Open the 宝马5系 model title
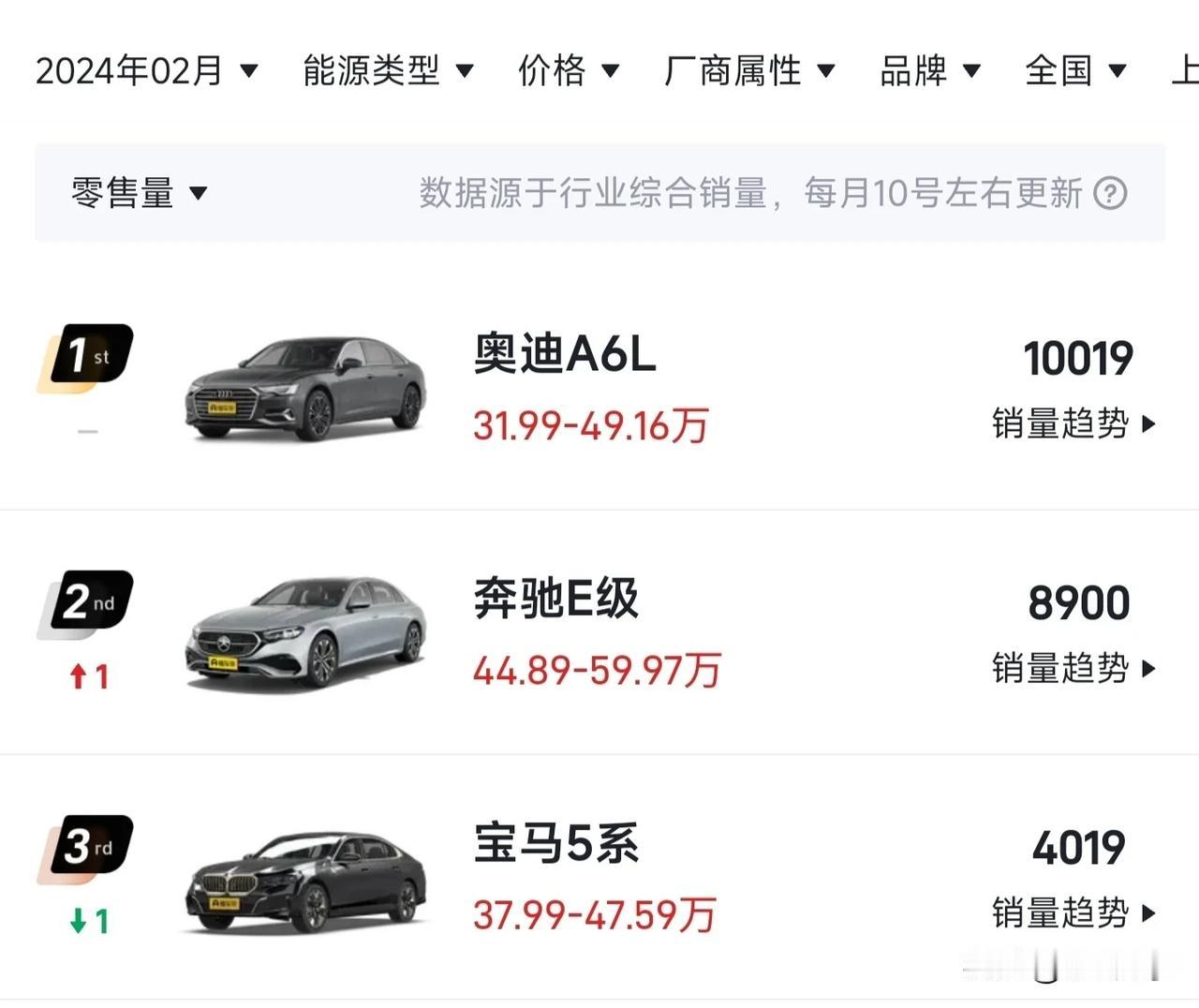This screenshot has width=1199, height=1008. click(x=556, y=844)
